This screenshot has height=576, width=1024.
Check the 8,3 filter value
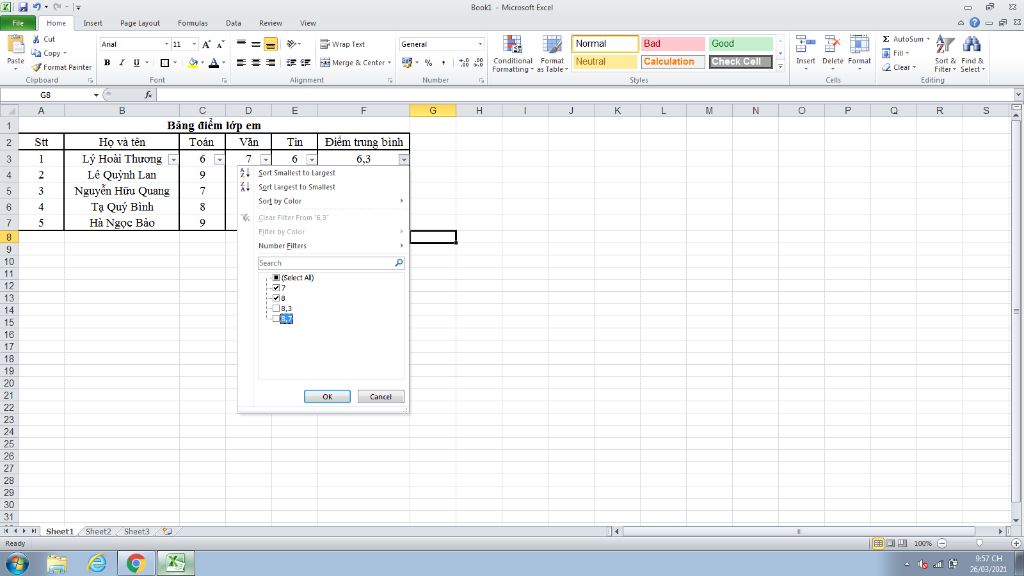[276, 308]
